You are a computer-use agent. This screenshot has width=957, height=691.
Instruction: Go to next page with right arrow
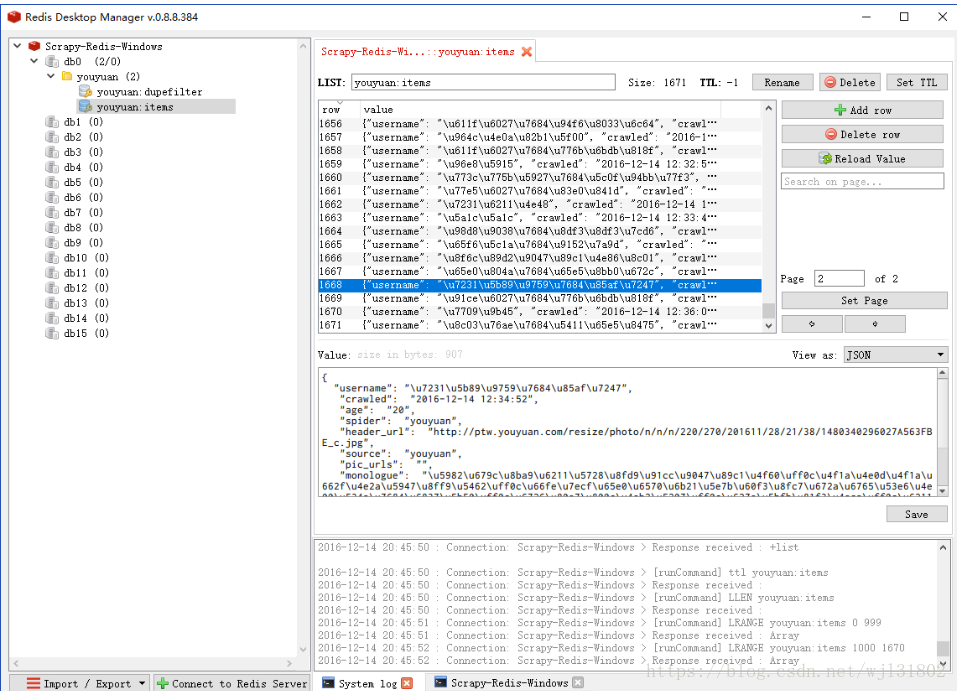[x=875, y=324]
